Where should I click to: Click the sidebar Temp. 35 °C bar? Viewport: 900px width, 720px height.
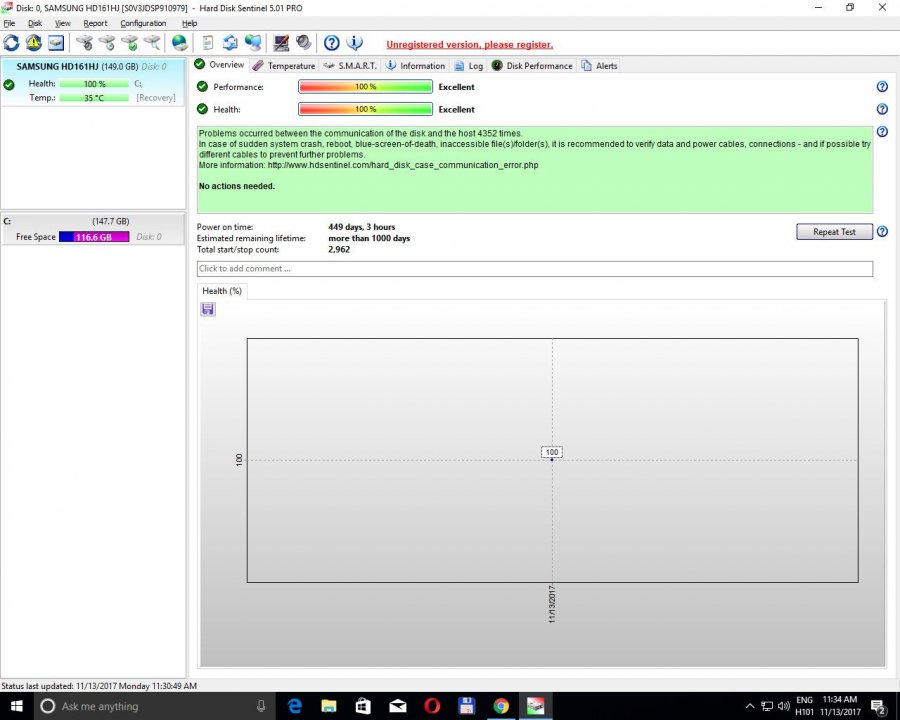(94, 98)
